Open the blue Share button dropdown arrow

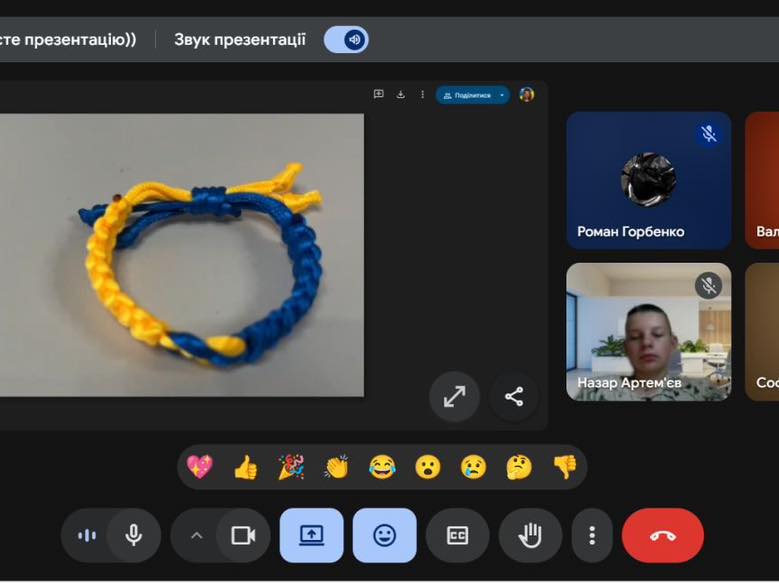point(502,95)
